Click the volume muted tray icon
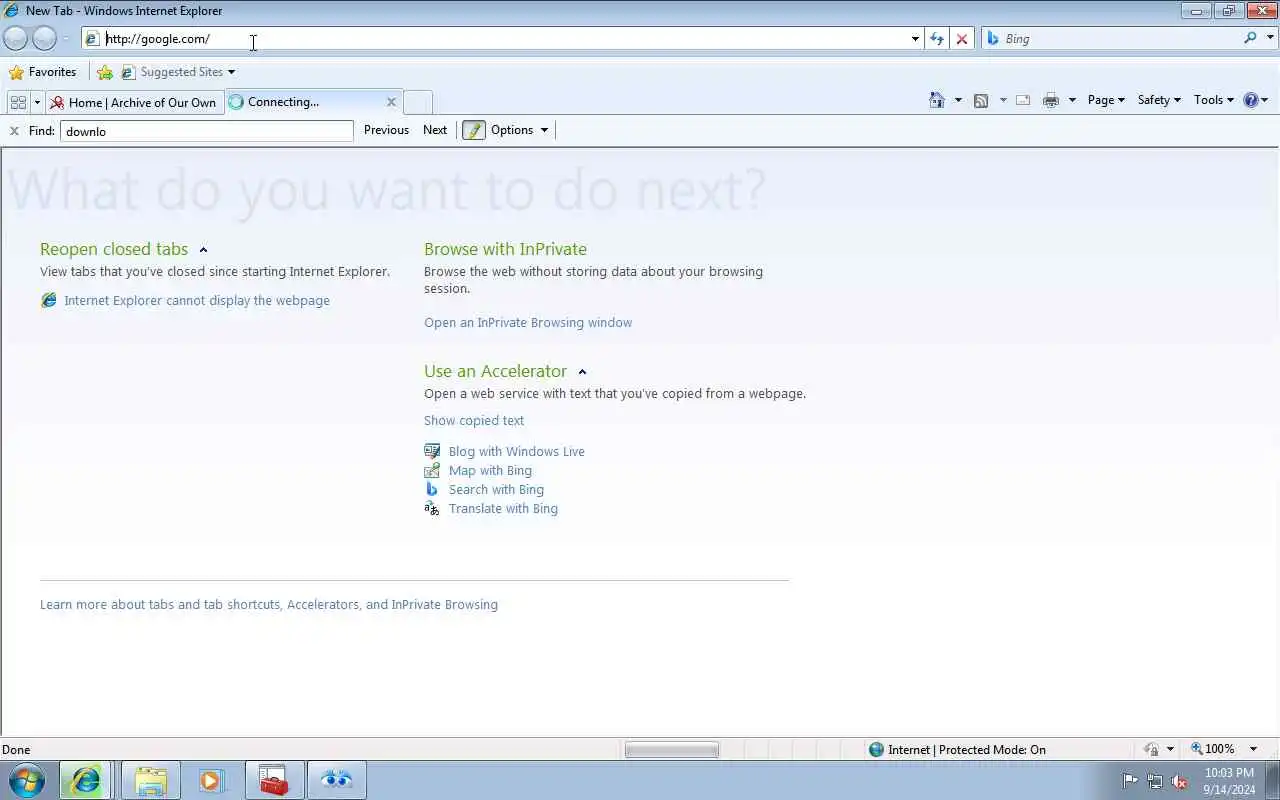This screenshot has width=1280, height=800. click(x=1179, y=781)
